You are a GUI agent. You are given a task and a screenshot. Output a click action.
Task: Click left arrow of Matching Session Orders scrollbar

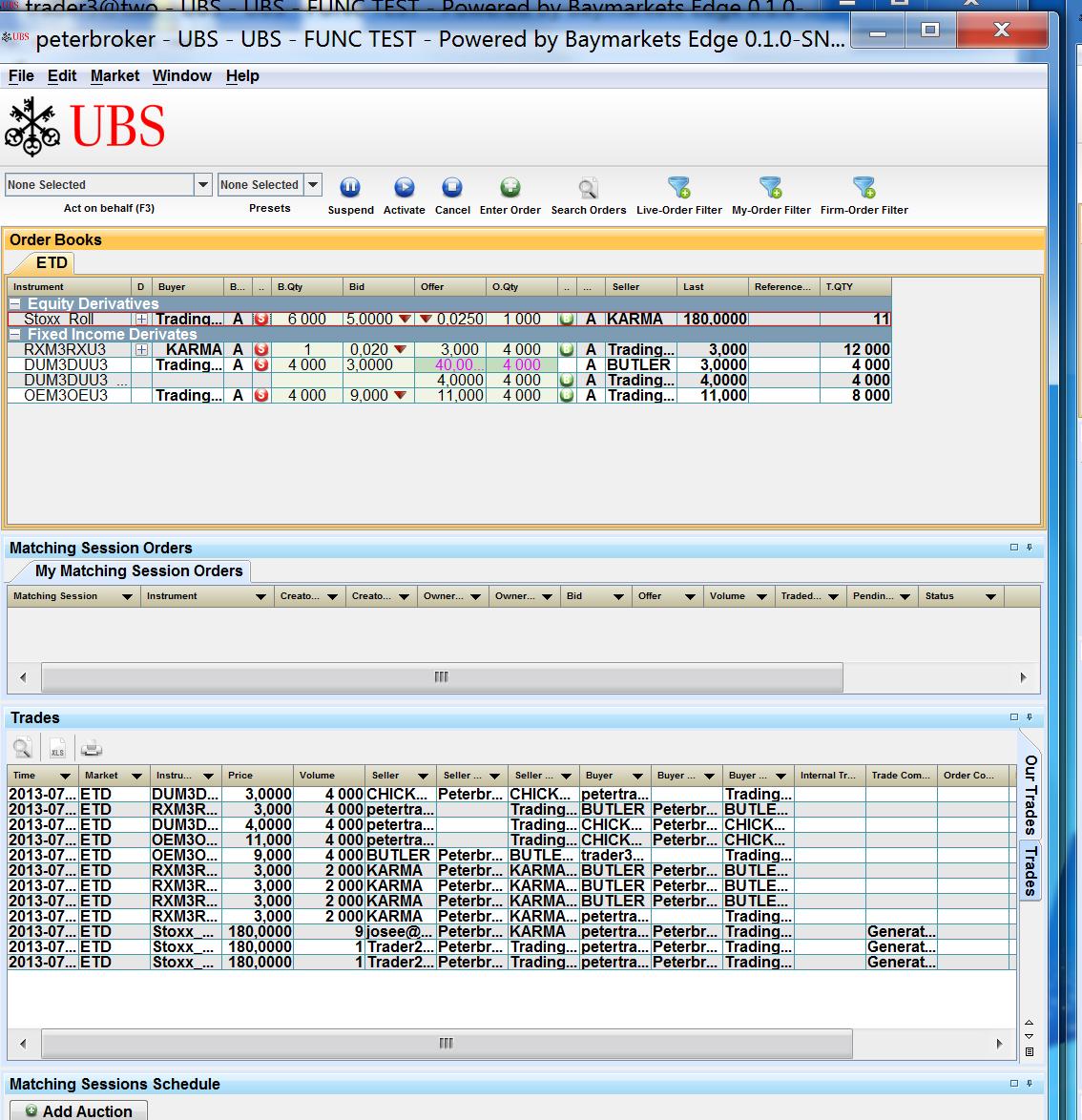click(x=23, y=677)
